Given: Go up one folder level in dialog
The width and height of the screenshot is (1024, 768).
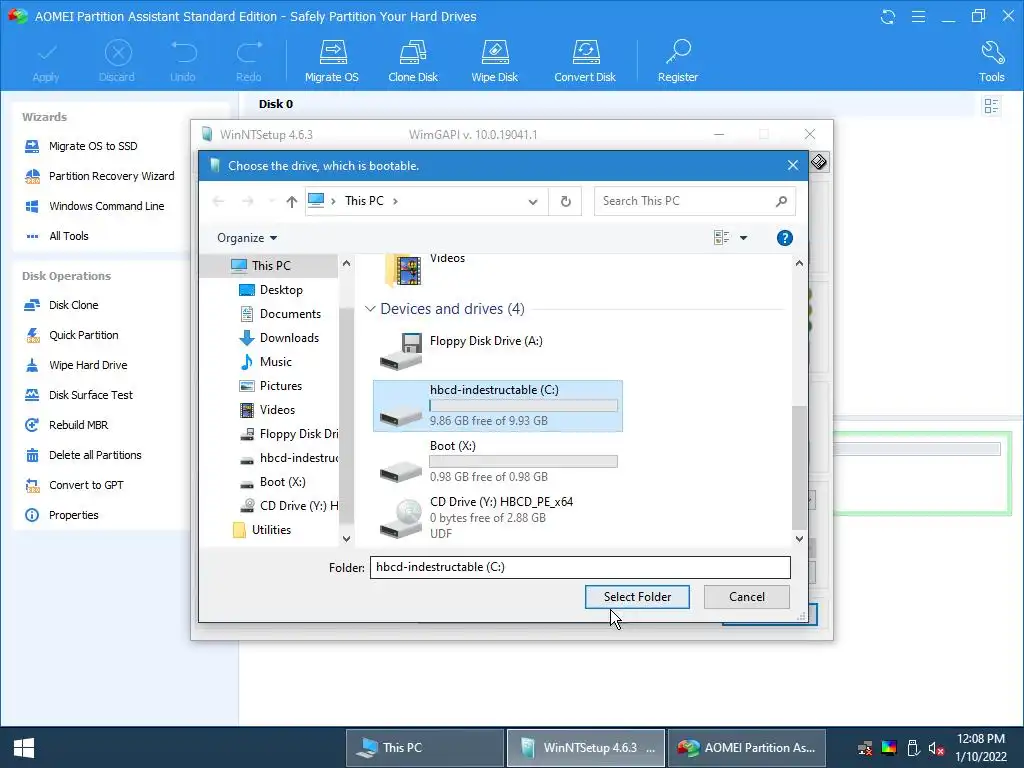Looking at the screenshot, I should coord(291,201).
